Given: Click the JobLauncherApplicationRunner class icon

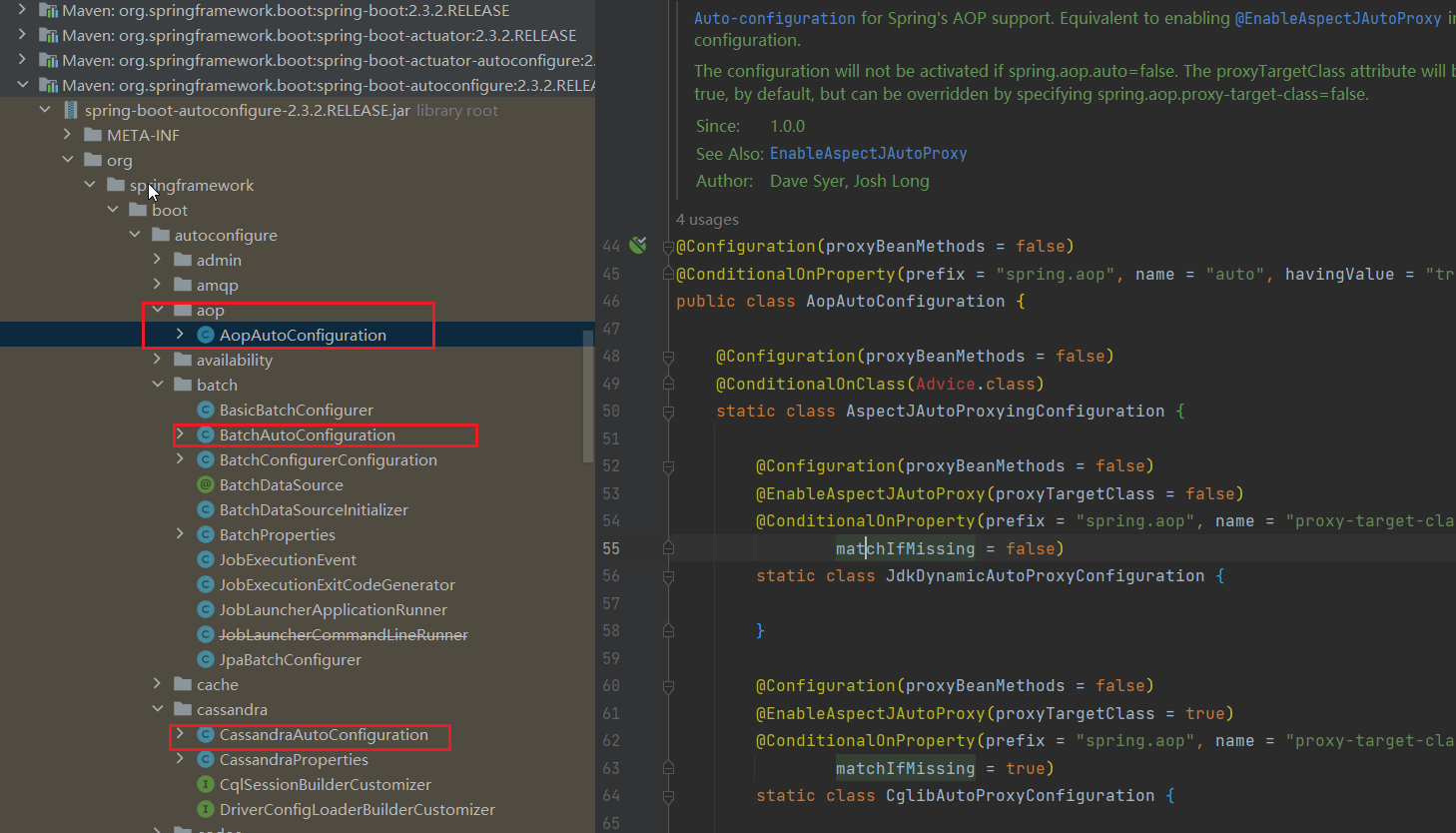Looking at the screenshot, I should 206,609.
